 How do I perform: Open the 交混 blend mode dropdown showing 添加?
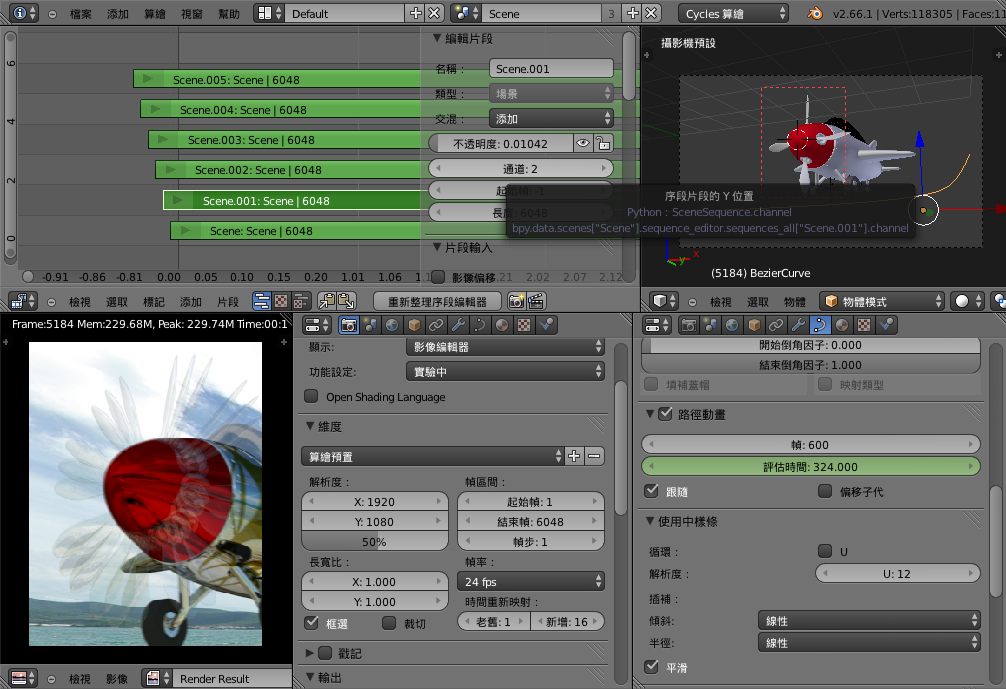click(551, 119)
